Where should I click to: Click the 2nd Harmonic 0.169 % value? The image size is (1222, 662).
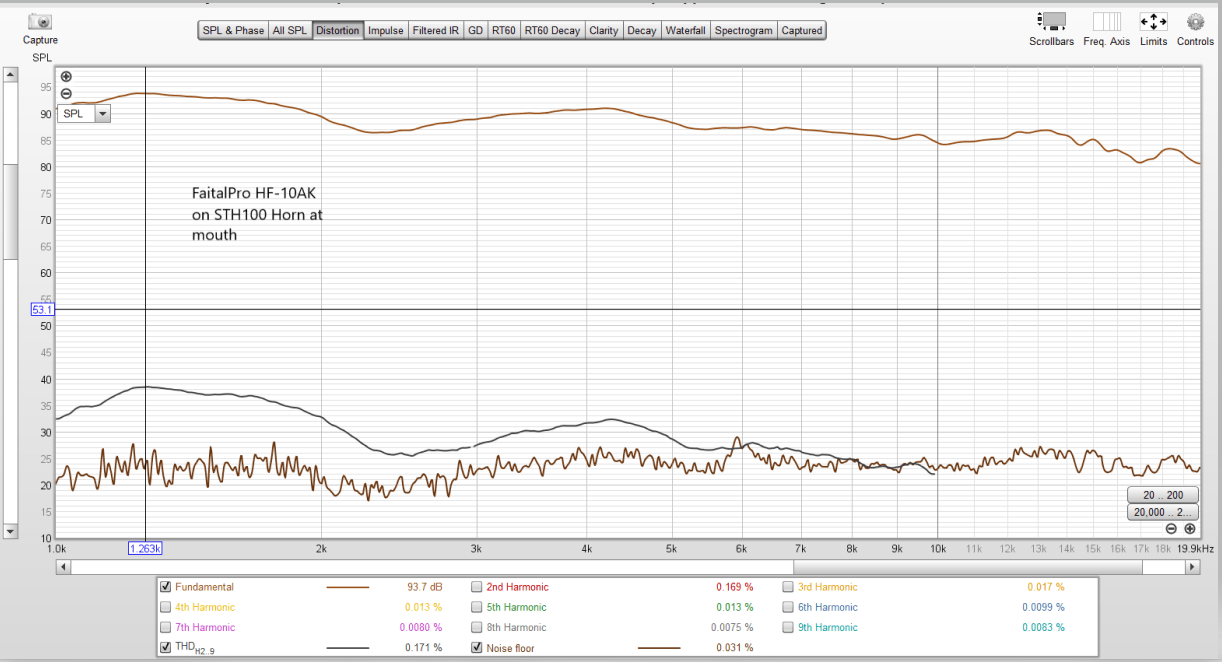point(735,587)
